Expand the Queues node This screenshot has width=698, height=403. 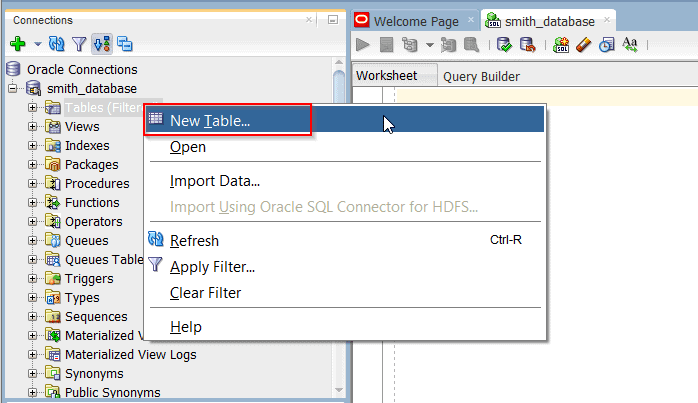[x=32, y=240]
